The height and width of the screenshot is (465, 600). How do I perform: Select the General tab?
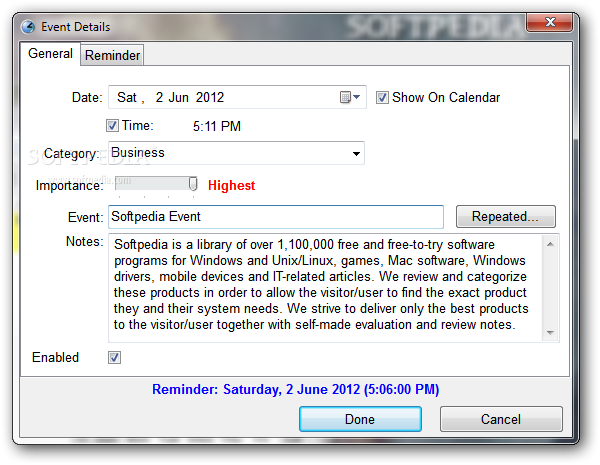[x=50, y=54]
